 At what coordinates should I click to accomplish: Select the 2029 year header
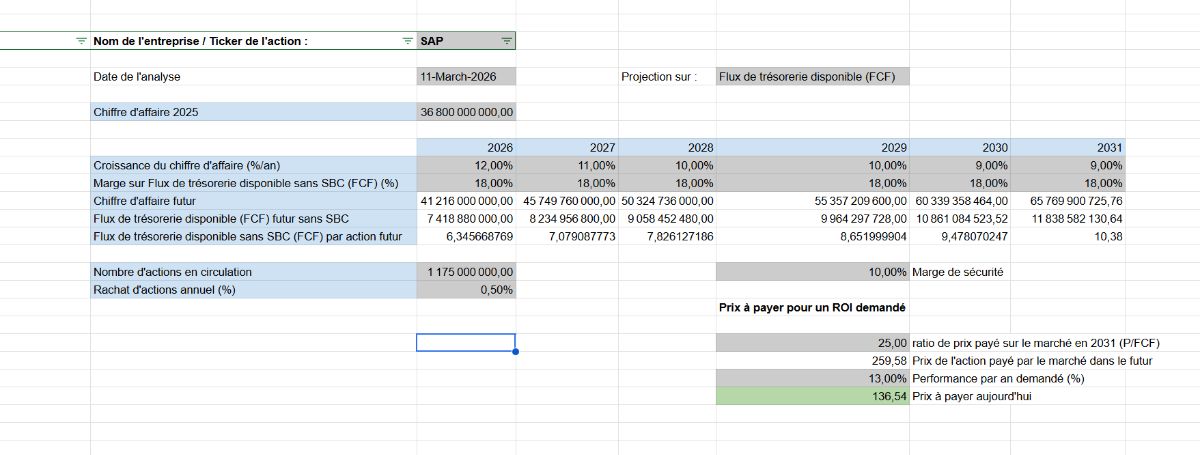click(x=813, y=148)
